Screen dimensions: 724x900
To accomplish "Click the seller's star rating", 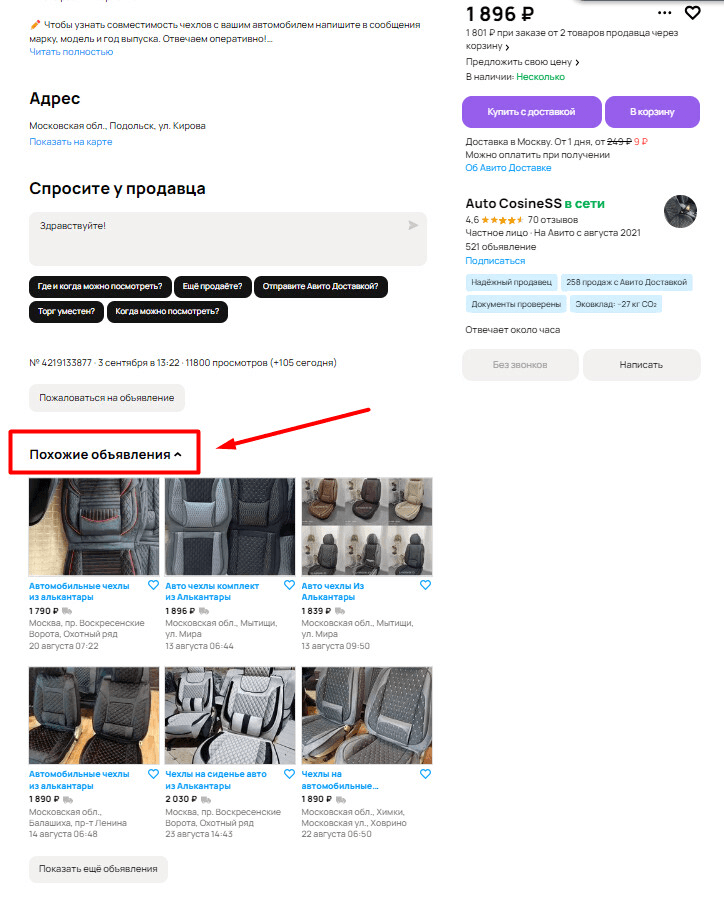I will pos(502,220).
